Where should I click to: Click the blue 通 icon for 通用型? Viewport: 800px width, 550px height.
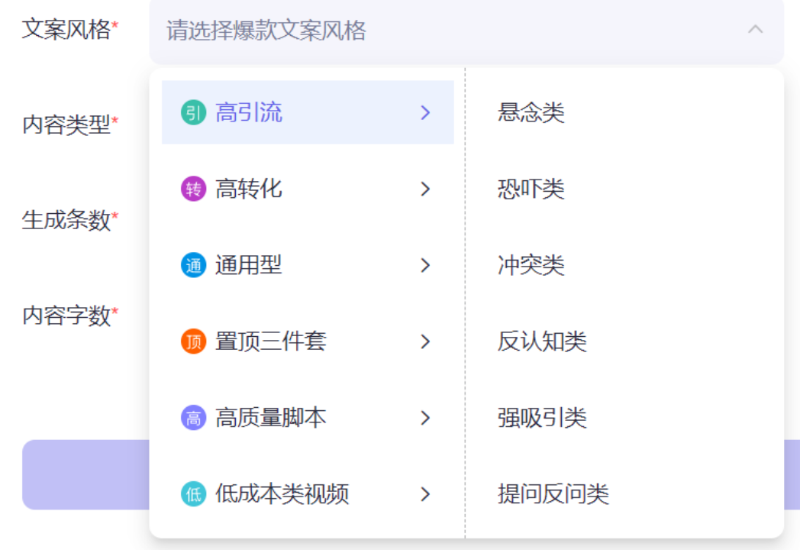[x=193, y=265]
